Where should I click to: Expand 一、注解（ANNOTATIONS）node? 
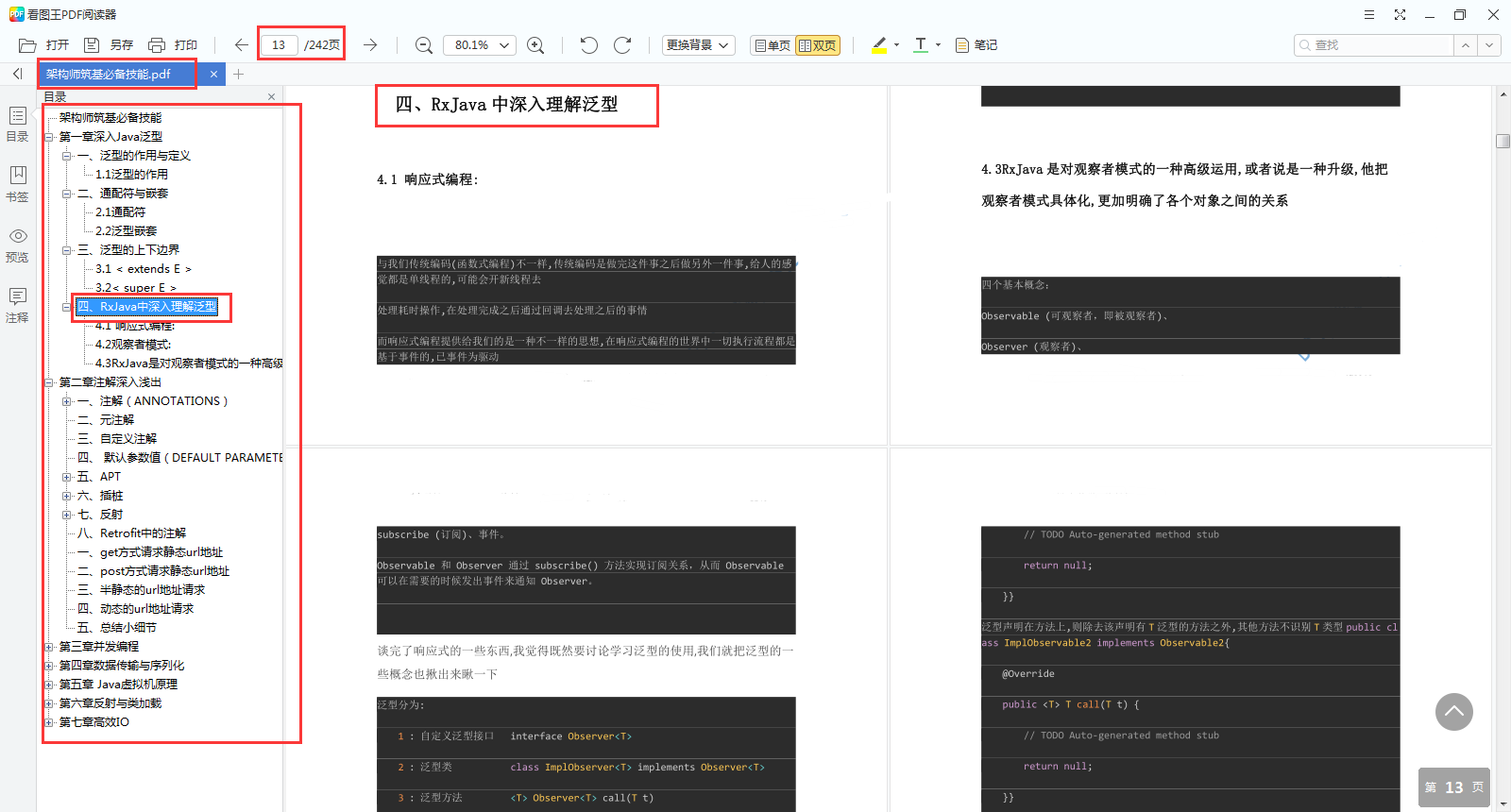[x=67, y=401]
